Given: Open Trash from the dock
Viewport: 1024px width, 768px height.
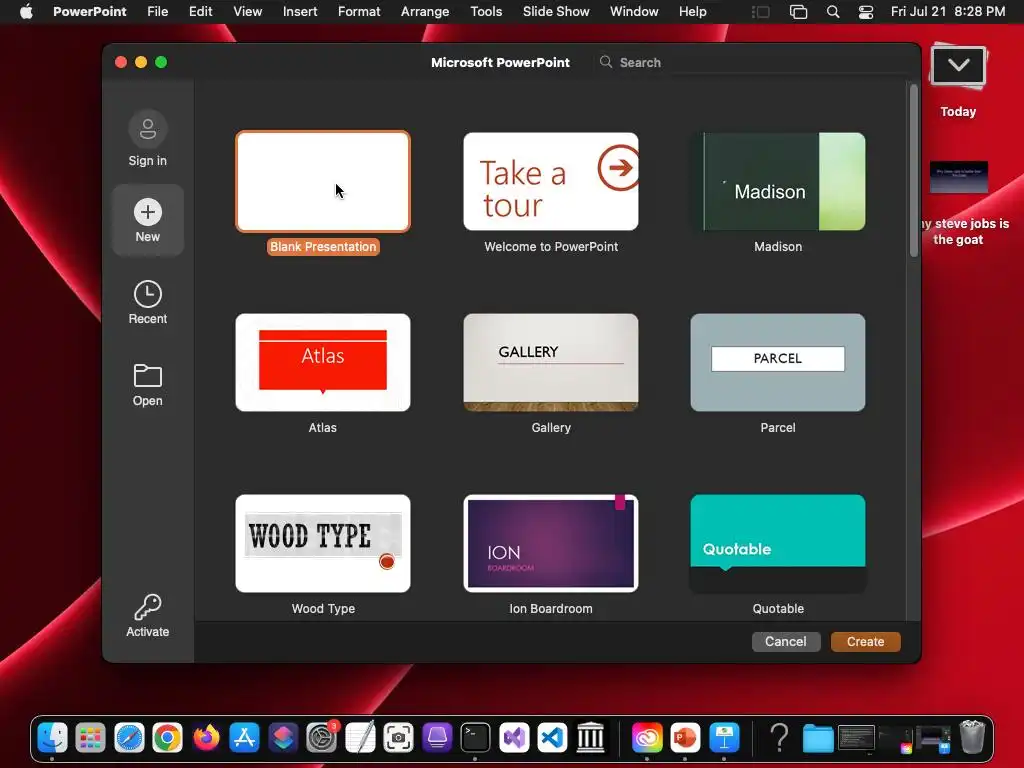Looking at the screenshot, I should pos(972,738).
